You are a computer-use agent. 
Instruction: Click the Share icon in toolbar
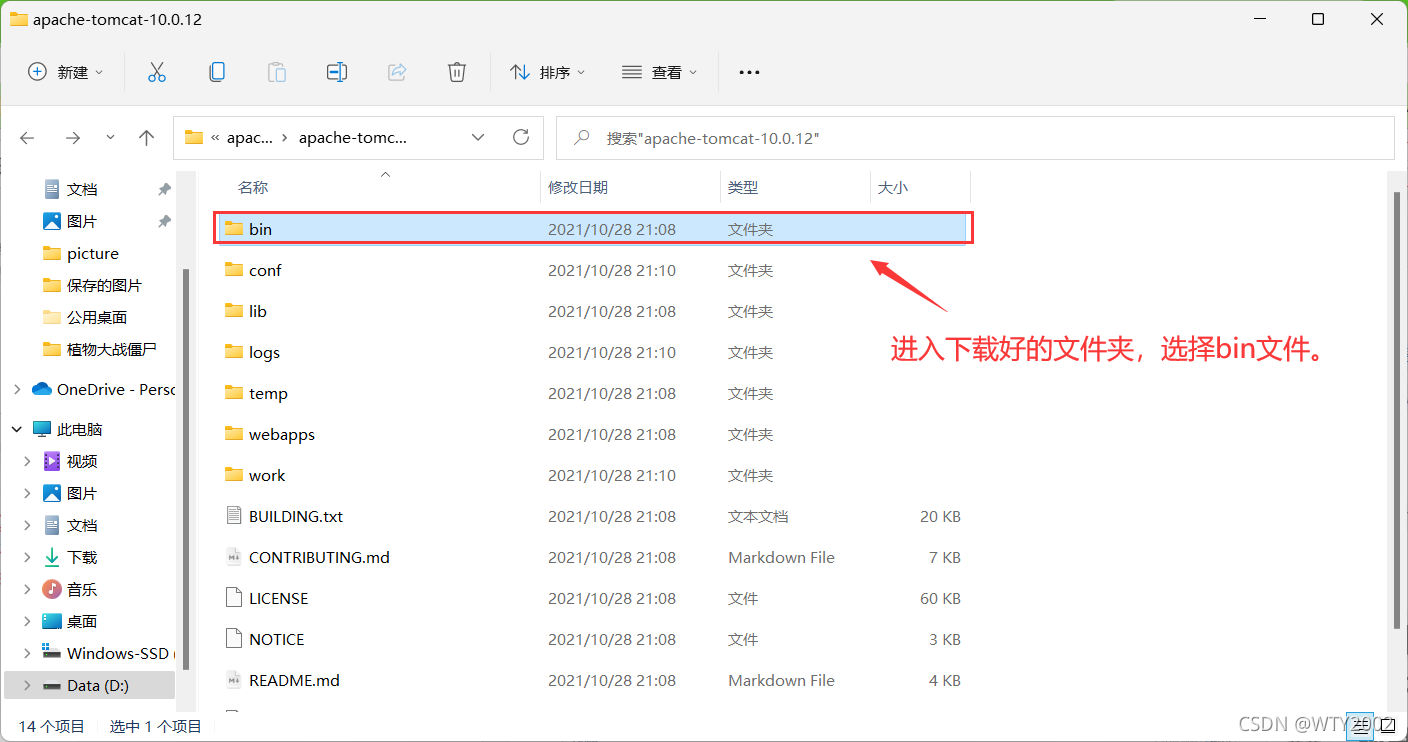(397, 72)
